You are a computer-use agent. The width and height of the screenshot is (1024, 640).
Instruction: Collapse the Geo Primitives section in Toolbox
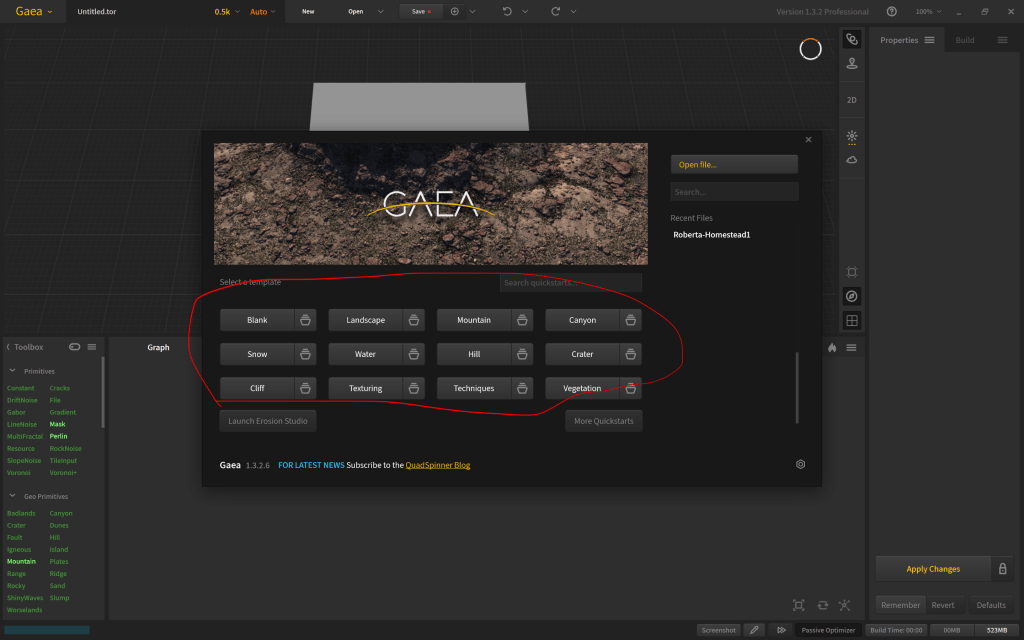point(12,496)
